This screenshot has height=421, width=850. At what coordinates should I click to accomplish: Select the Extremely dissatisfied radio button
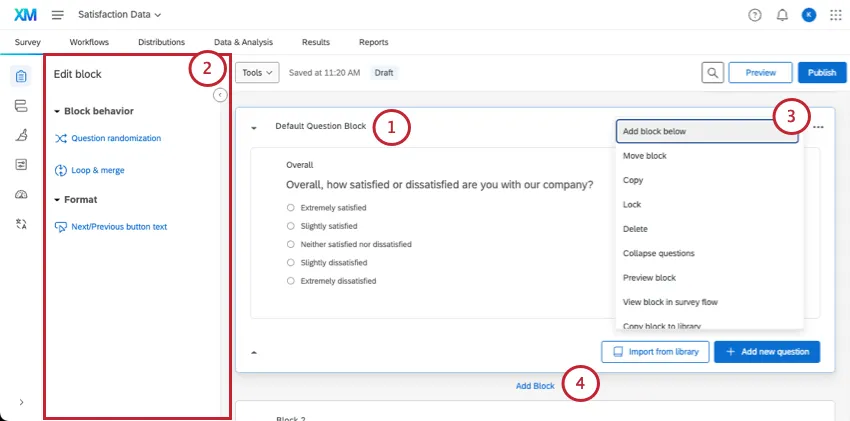(x=290, y=281)
